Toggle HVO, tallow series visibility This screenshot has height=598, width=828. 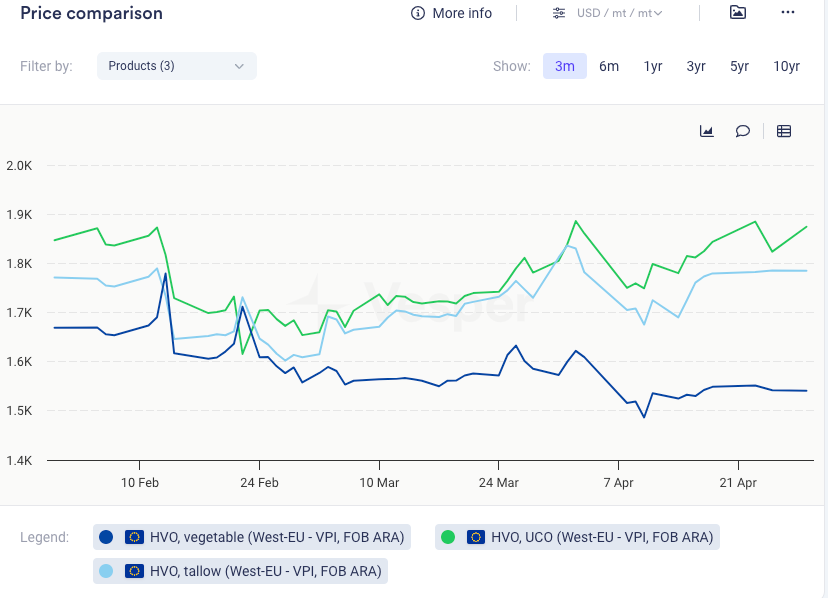click(x=264, y=571)
